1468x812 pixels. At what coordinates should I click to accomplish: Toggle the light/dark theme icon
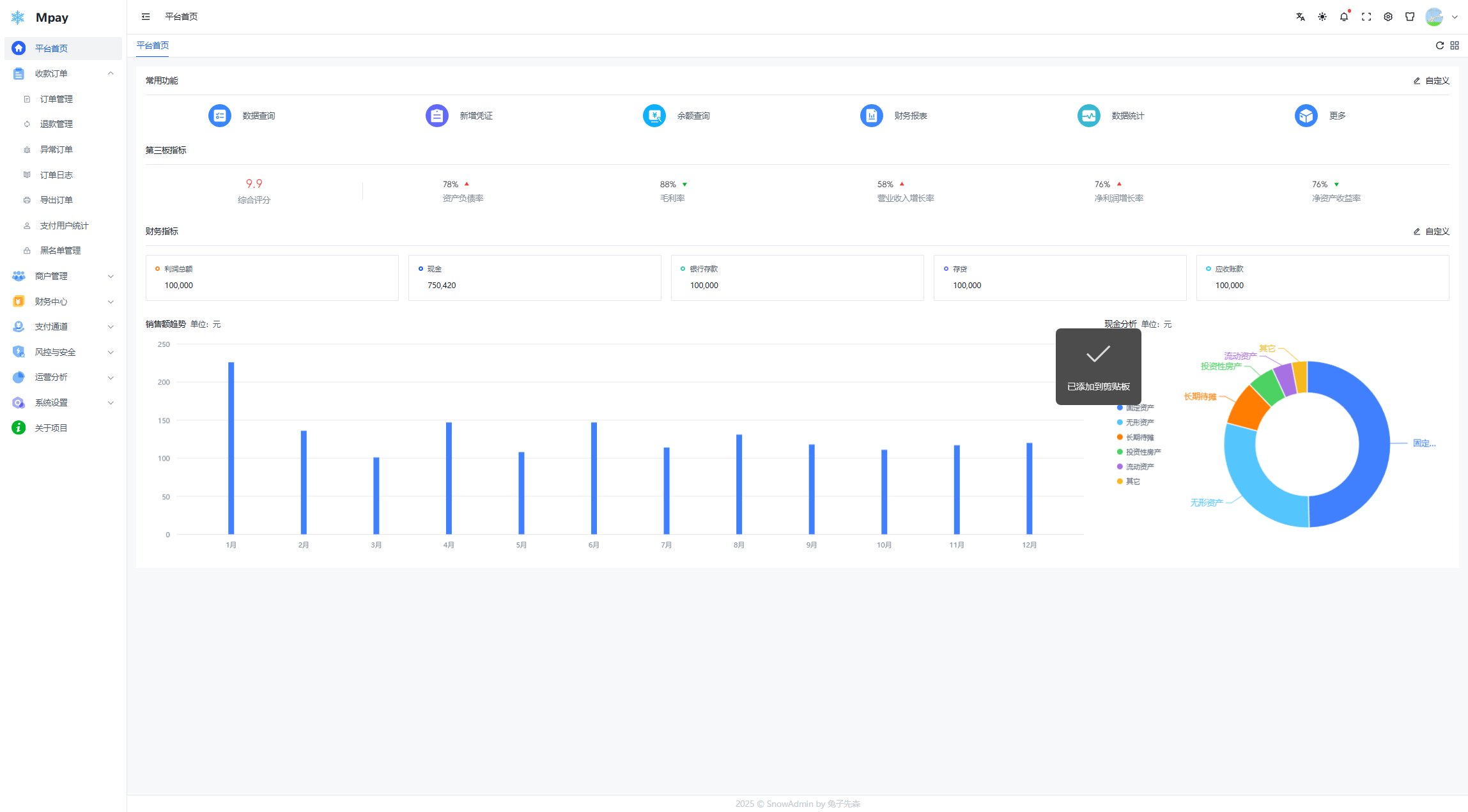point(1322,17)
